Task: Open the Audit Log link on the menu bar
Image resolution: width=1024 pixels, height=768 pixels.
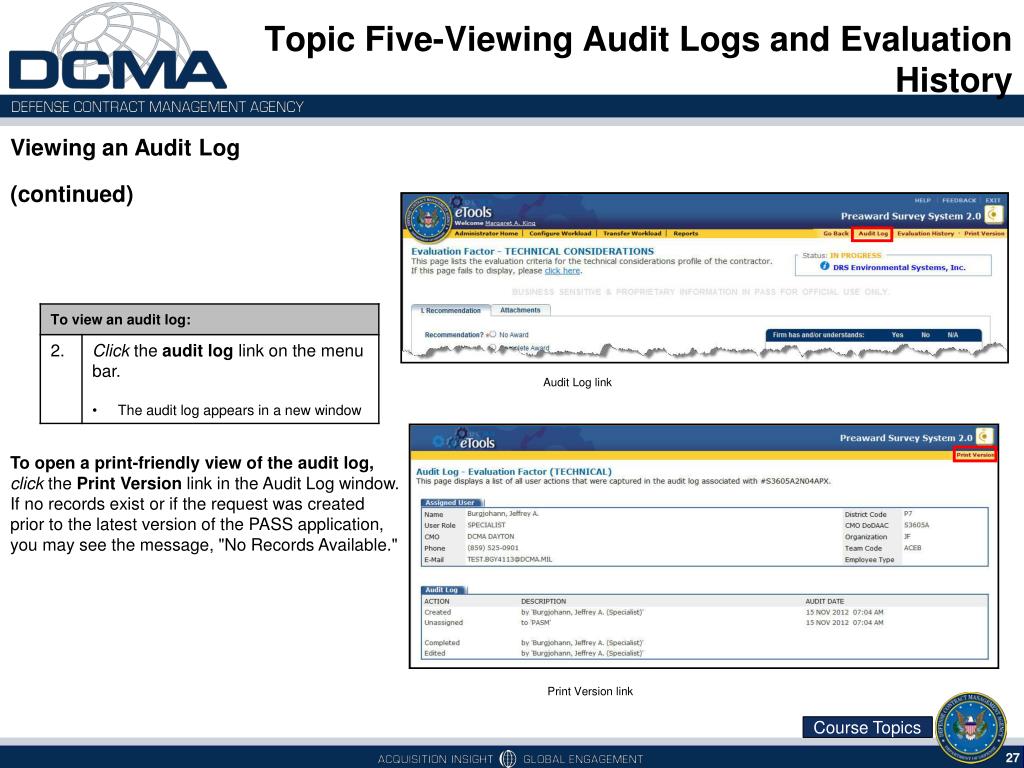Action: click(872, 233)
